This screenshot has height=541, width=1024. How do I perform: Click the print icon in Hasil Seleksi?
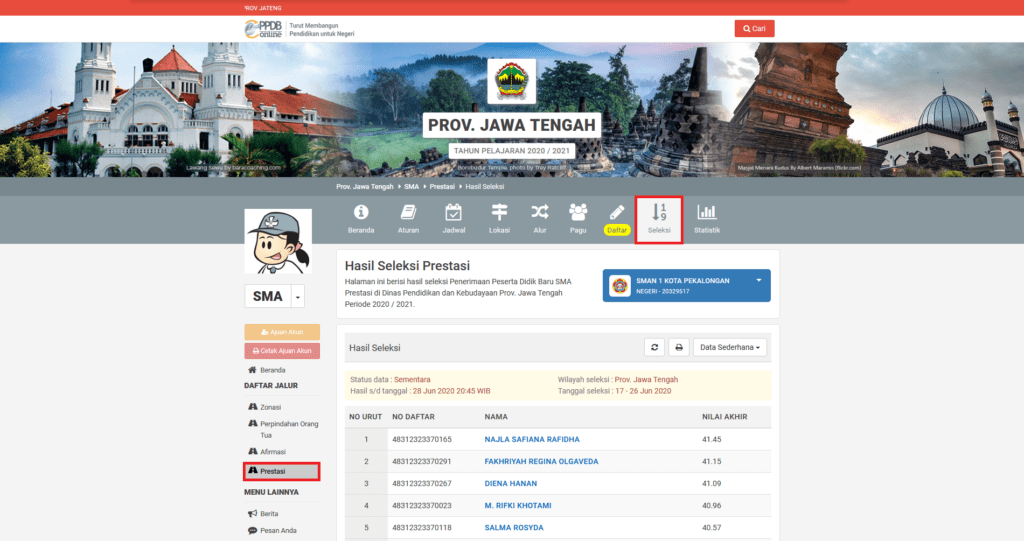point(679,348)
